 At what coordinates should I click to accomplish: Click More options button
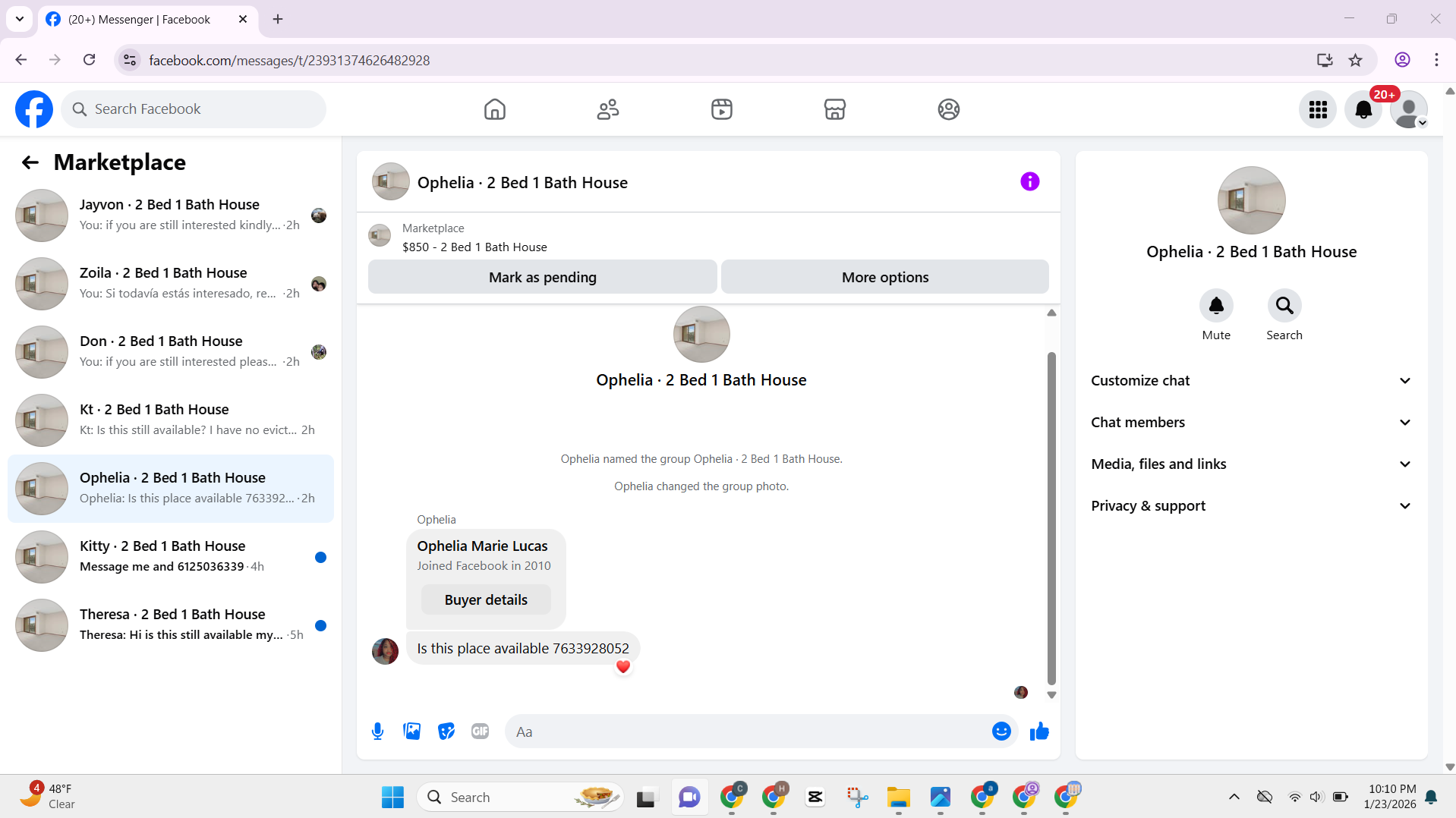tap(885, 277)
